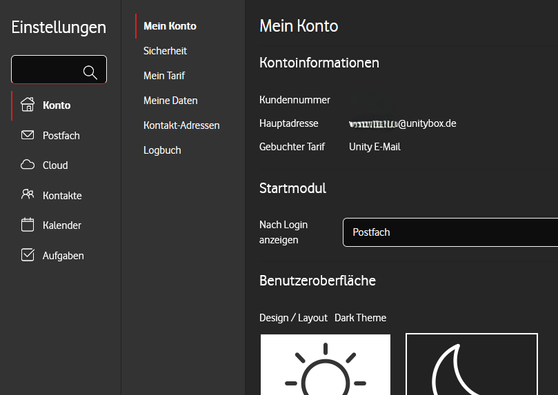The height and width of the screenshot is (395, 558).
Task: Click the Kundennummer label
Action: click(x=295, y=100)
